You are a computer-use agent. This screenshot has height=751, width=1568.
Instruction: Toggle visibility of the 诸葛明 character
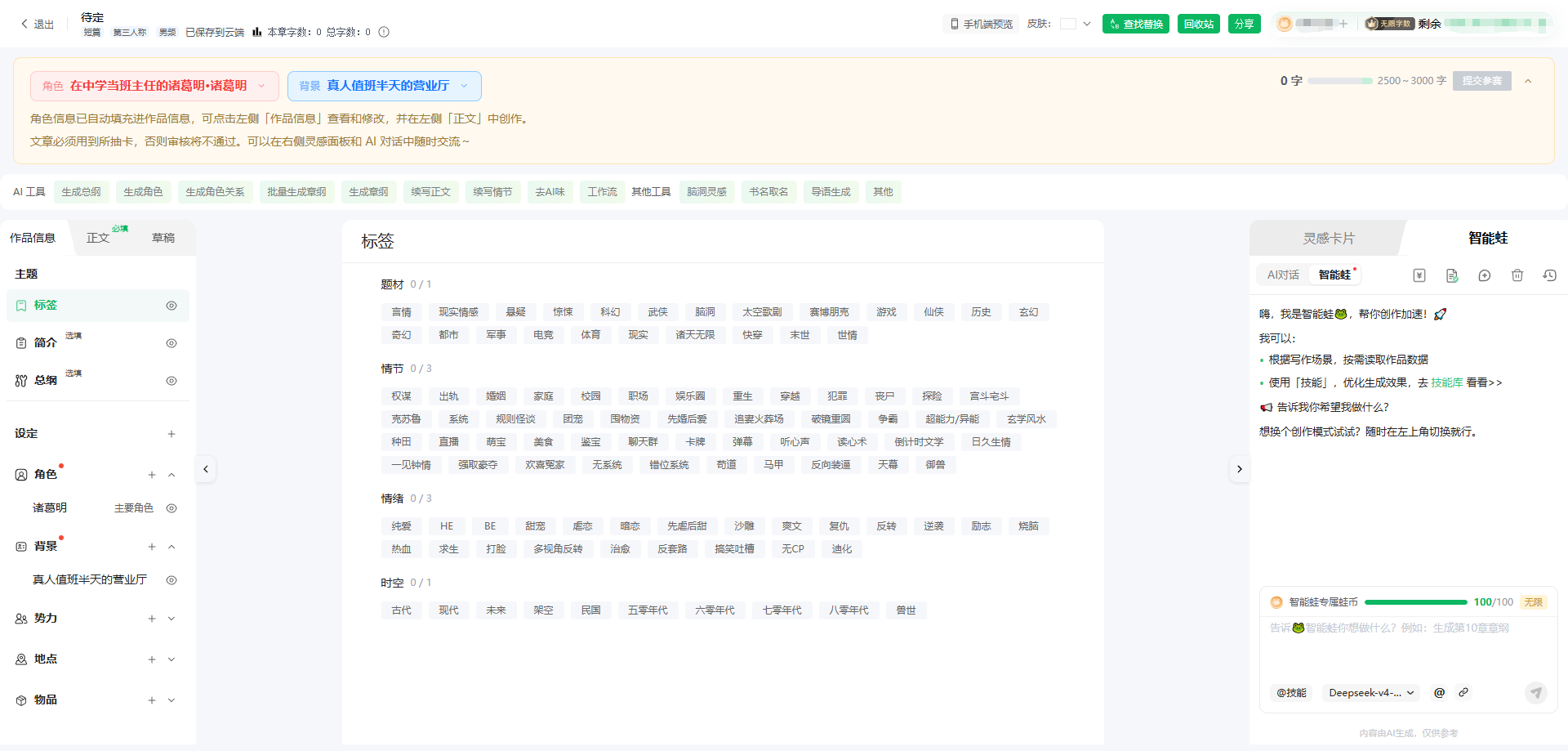point(171,508)
